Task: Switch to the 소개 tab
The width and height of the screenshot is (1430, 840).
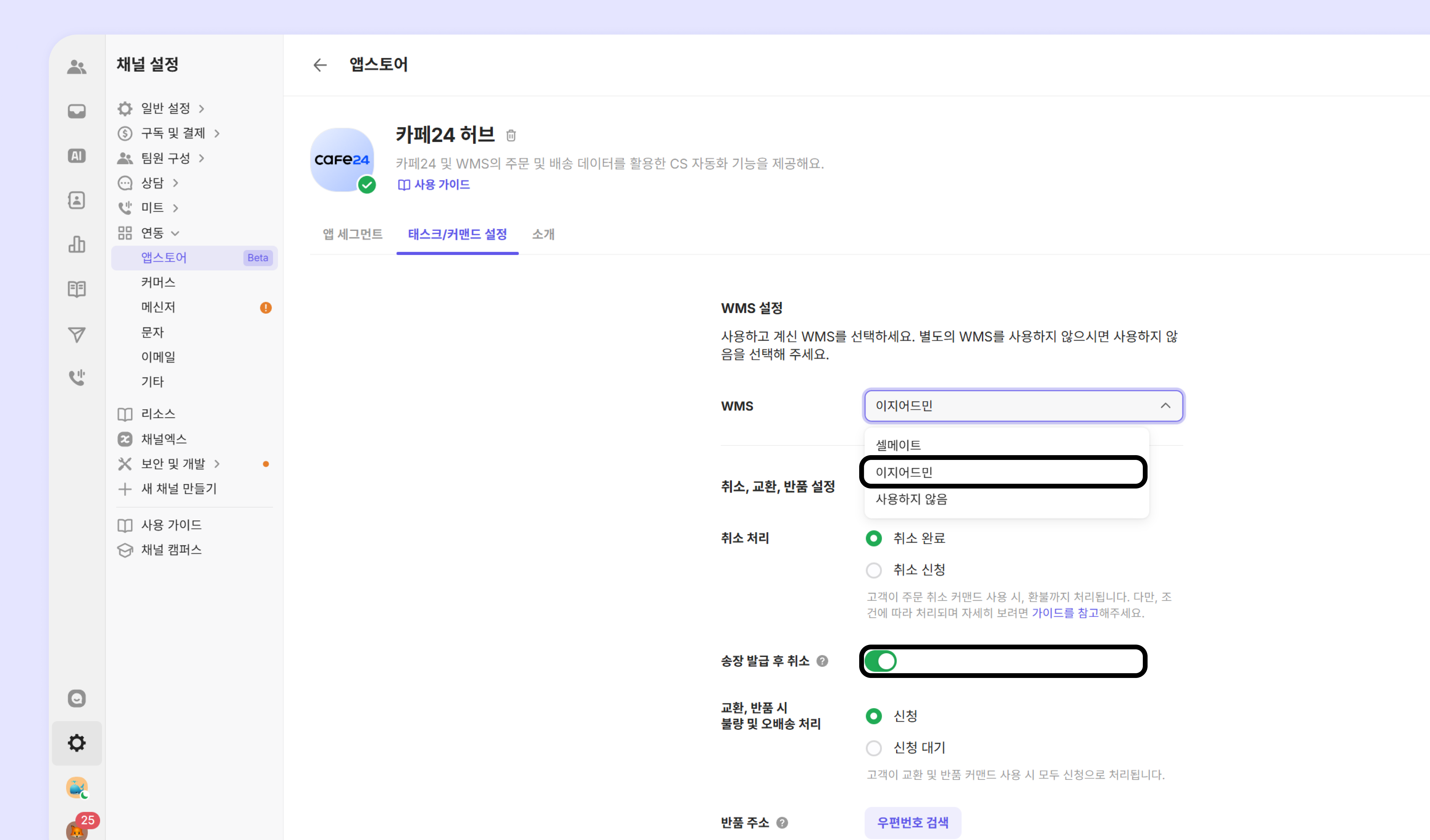Action: [543, 234]
